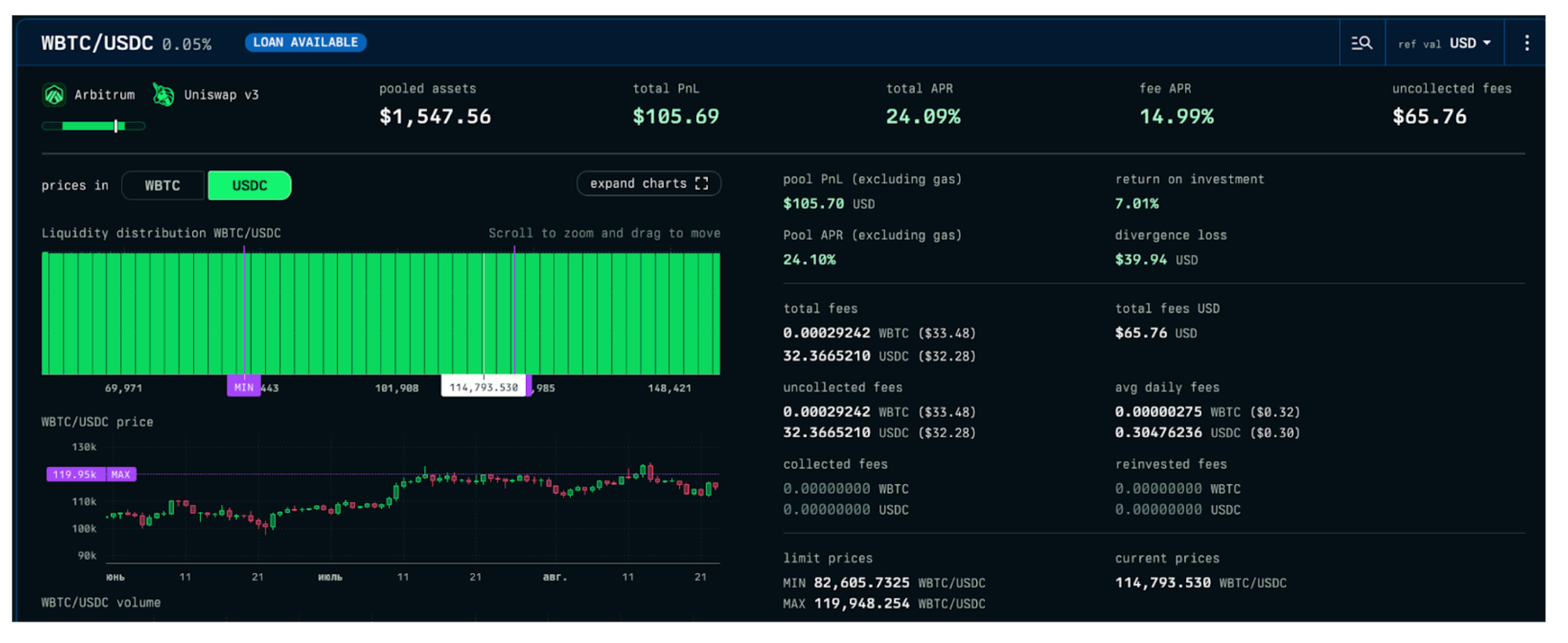The height and width of the screenshot is (643, 1568).
Task: Switch prices to WBTC
Action: tap(162, 186)
